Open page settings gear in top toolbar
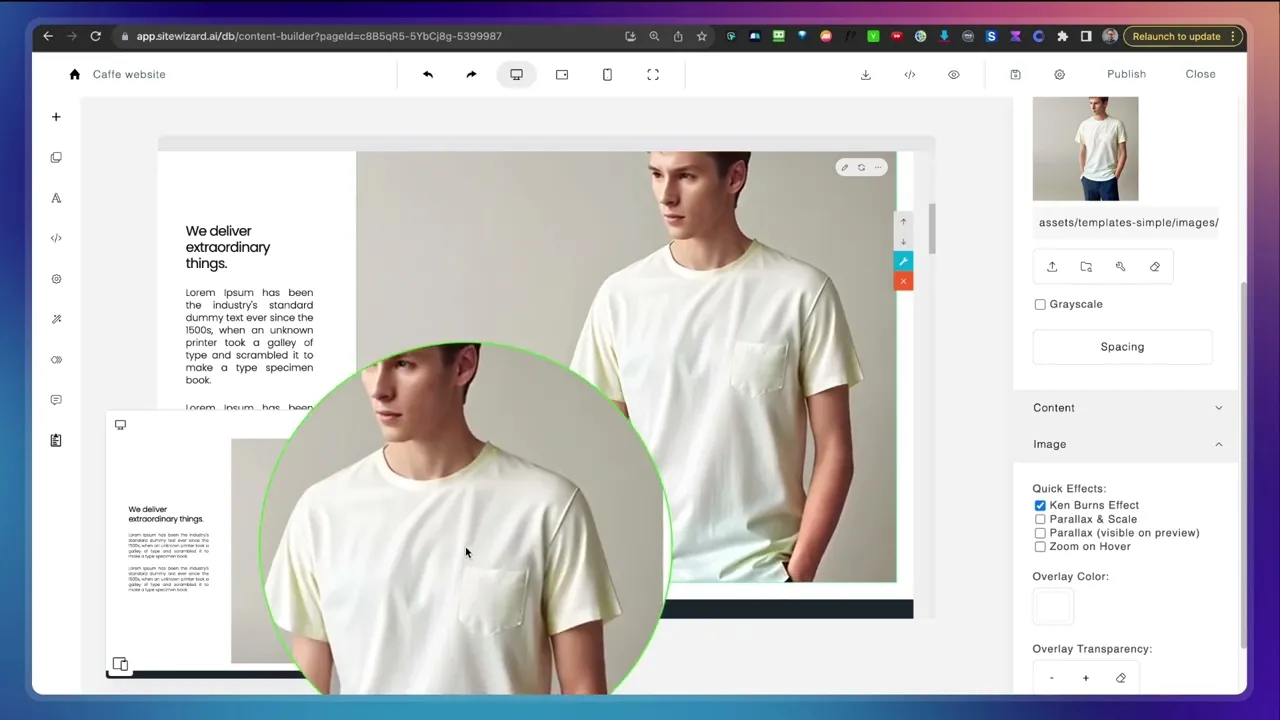Viewport: 1280px width, 720px height. (1059, 74)
